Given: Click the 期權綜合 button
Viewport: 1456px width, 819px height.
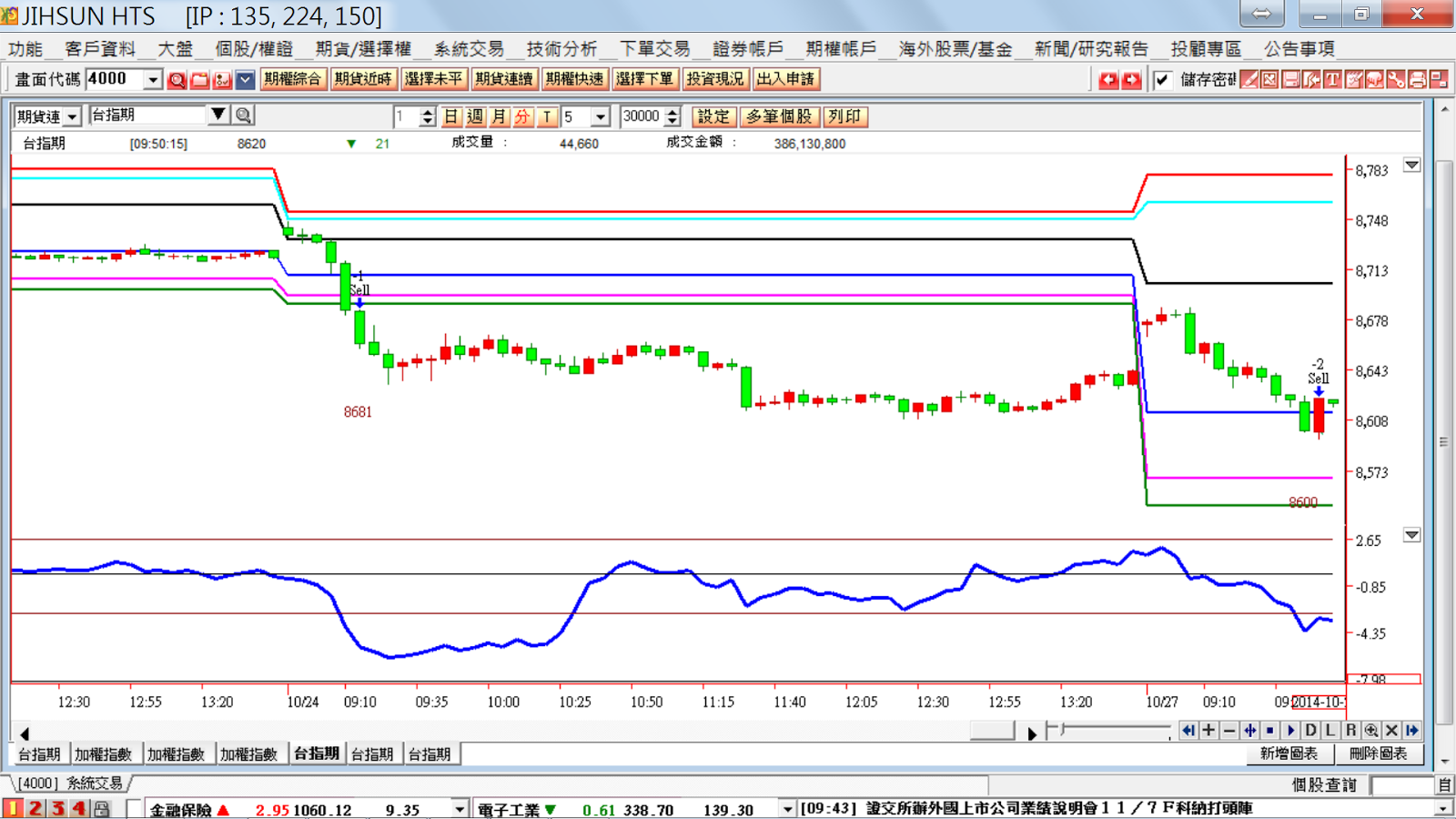Looking at the screenshot, I should pos(293,79).
